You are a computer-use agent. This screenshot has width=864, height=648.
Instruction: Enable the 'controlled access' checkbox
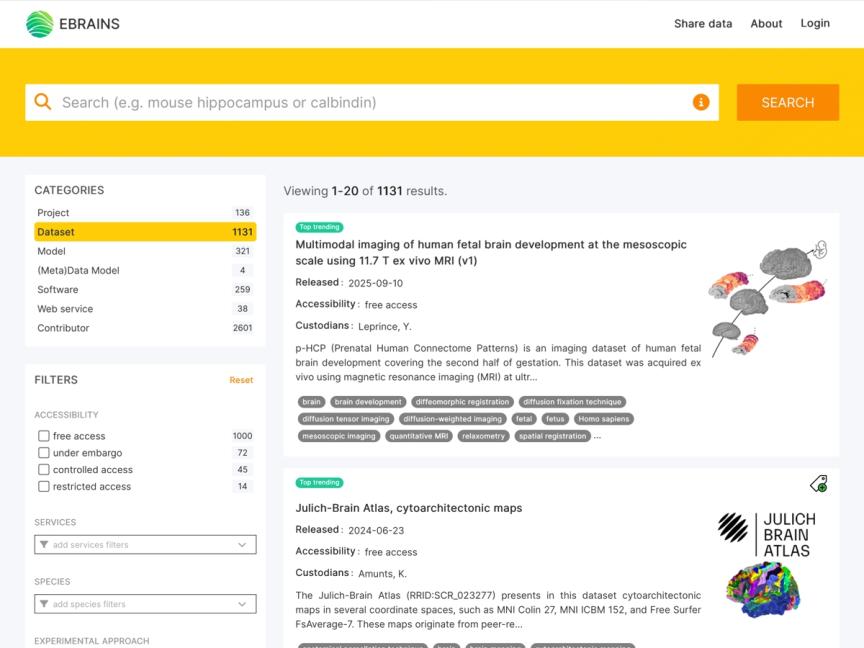[43, 470]
